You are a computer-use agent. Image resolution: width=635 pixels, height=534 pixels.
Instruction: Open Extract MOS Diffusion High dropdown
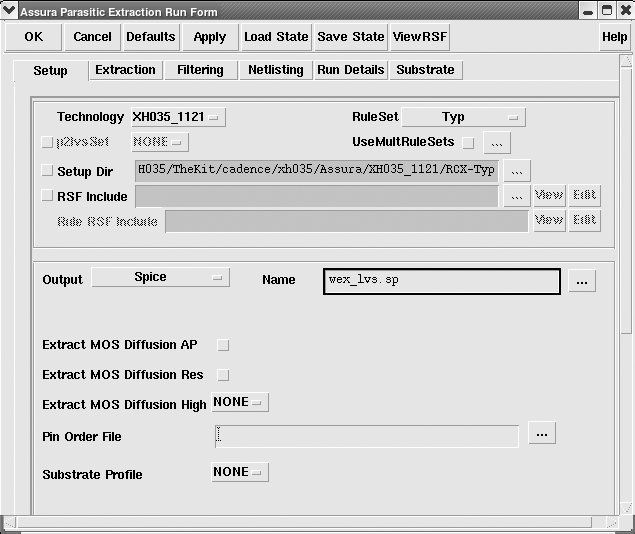tap(240, 402)
